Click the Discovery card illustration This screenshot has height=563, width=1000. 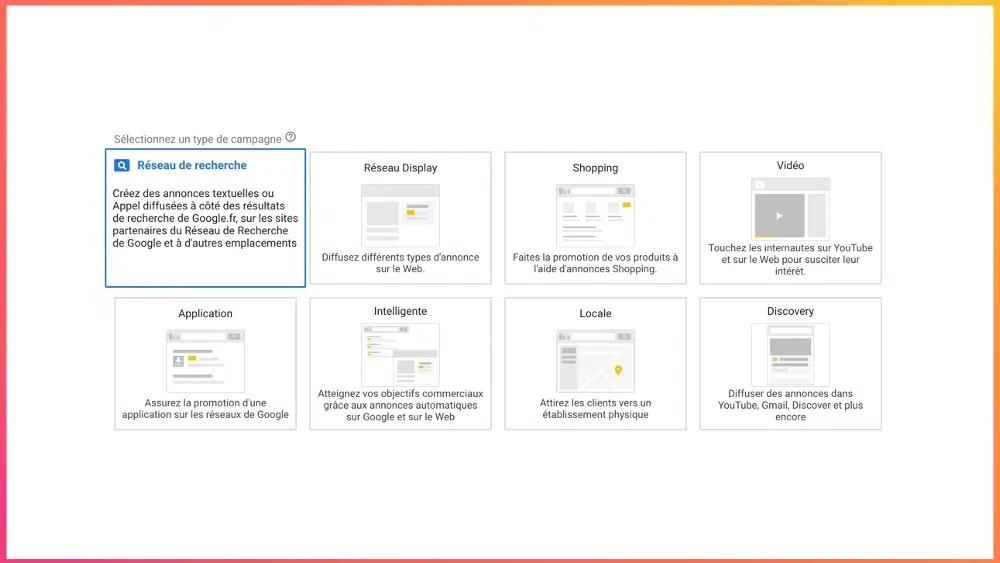(x=790, y=354)
